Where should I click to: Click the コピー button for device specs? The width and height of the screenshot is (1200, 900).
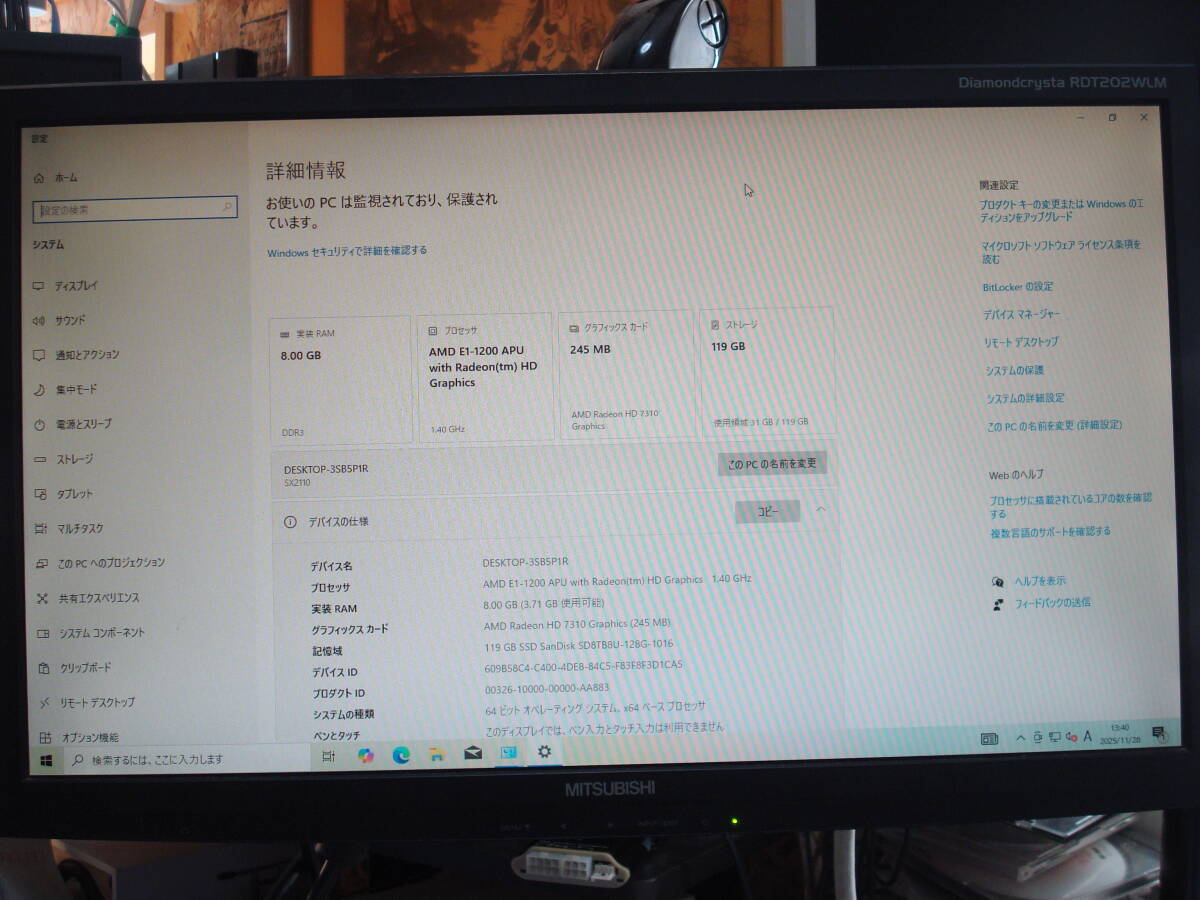tap(767, 511)
